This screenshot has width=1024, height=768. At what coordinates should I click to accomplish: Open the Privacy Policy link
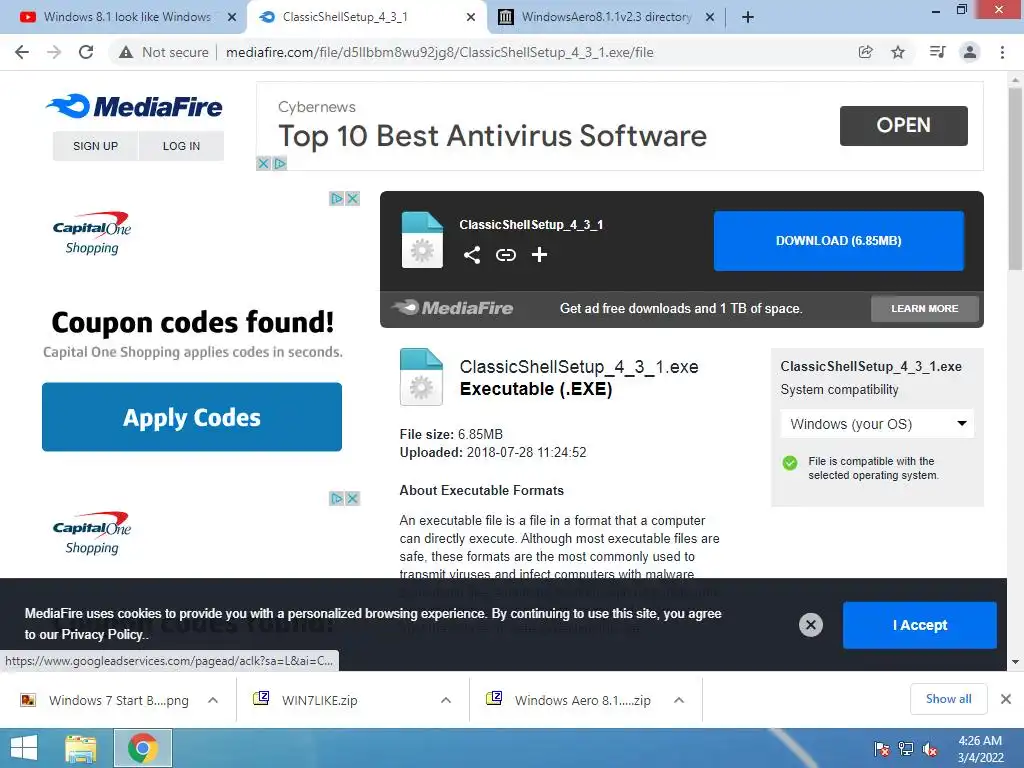(104, 635)
